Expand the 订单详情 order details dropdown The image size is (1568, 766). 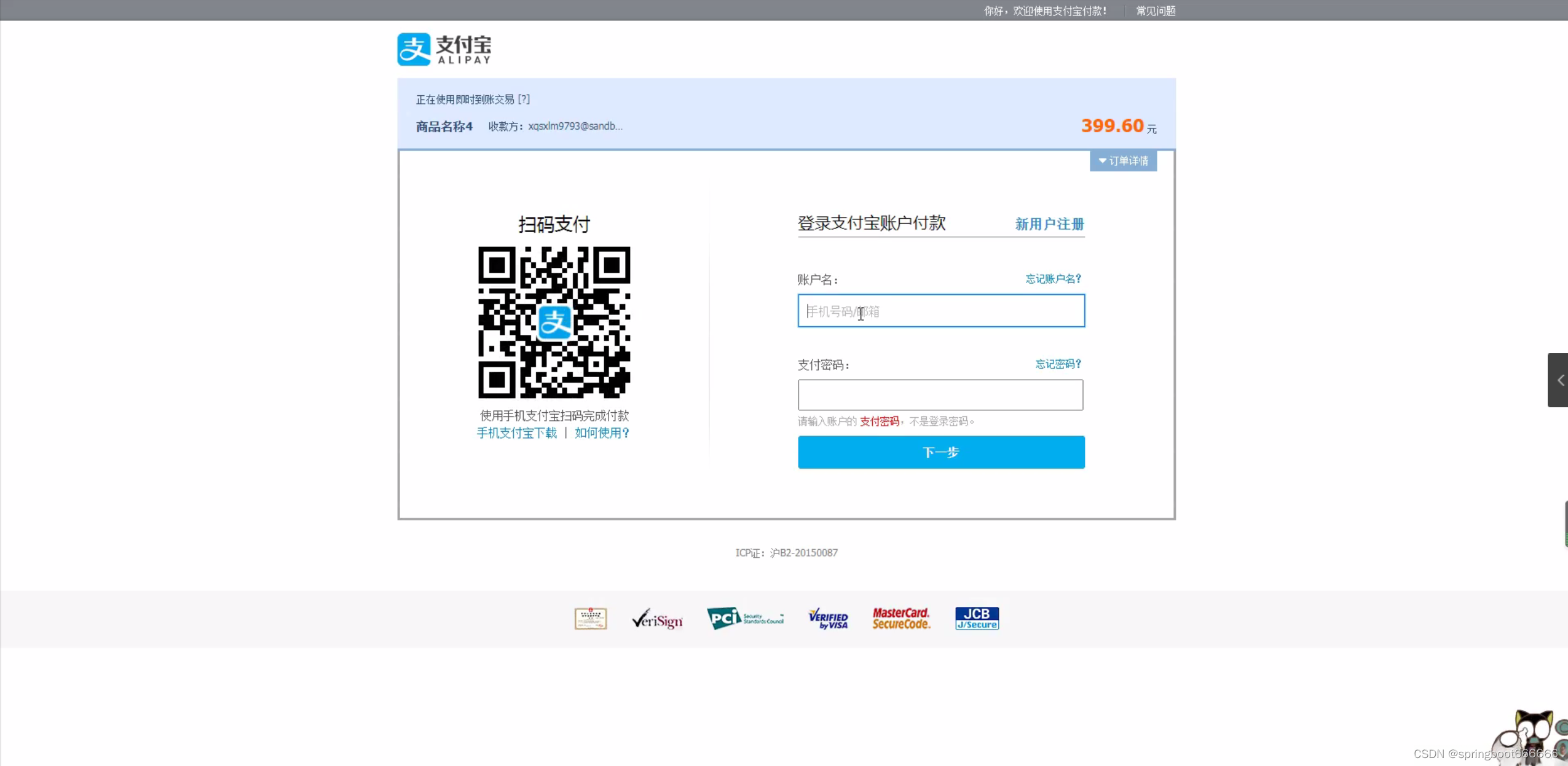(1123, 161)
